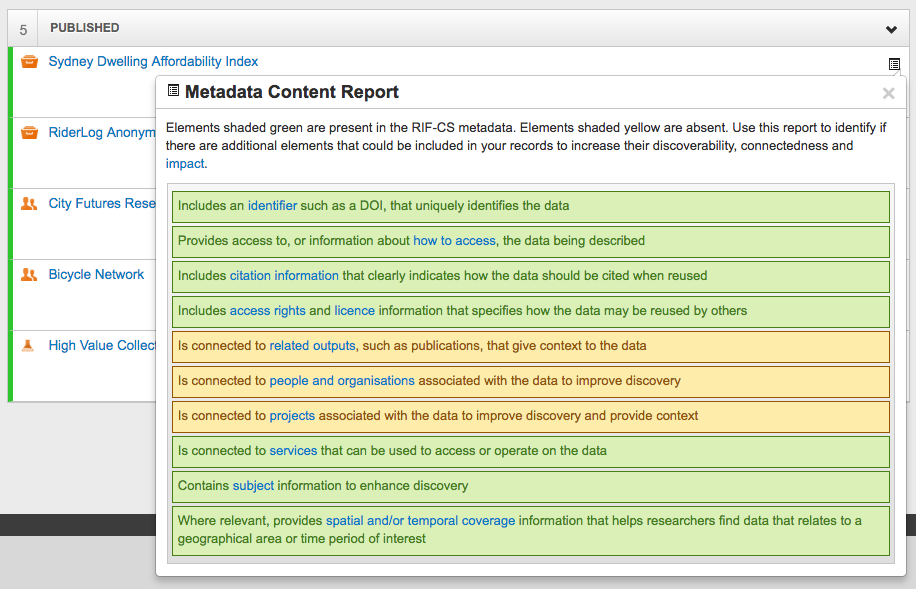
Task: Click 'people and organisations' link
Action: click(341, 381)
